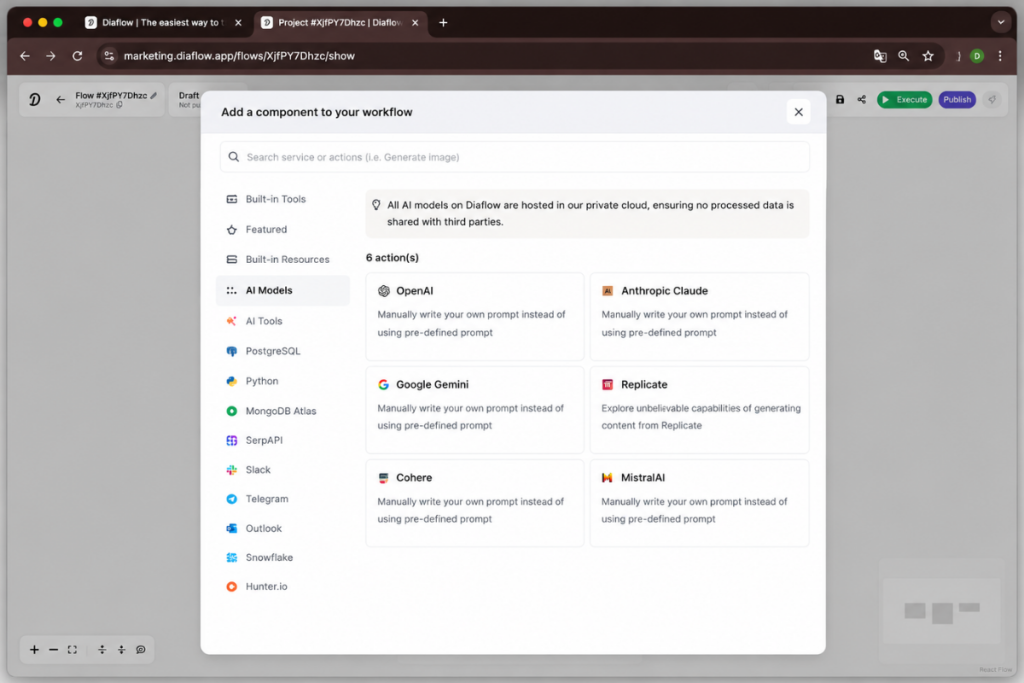Click the comment icon in canvas controls
Screen dimensions: 1024x683
(140, 650)
